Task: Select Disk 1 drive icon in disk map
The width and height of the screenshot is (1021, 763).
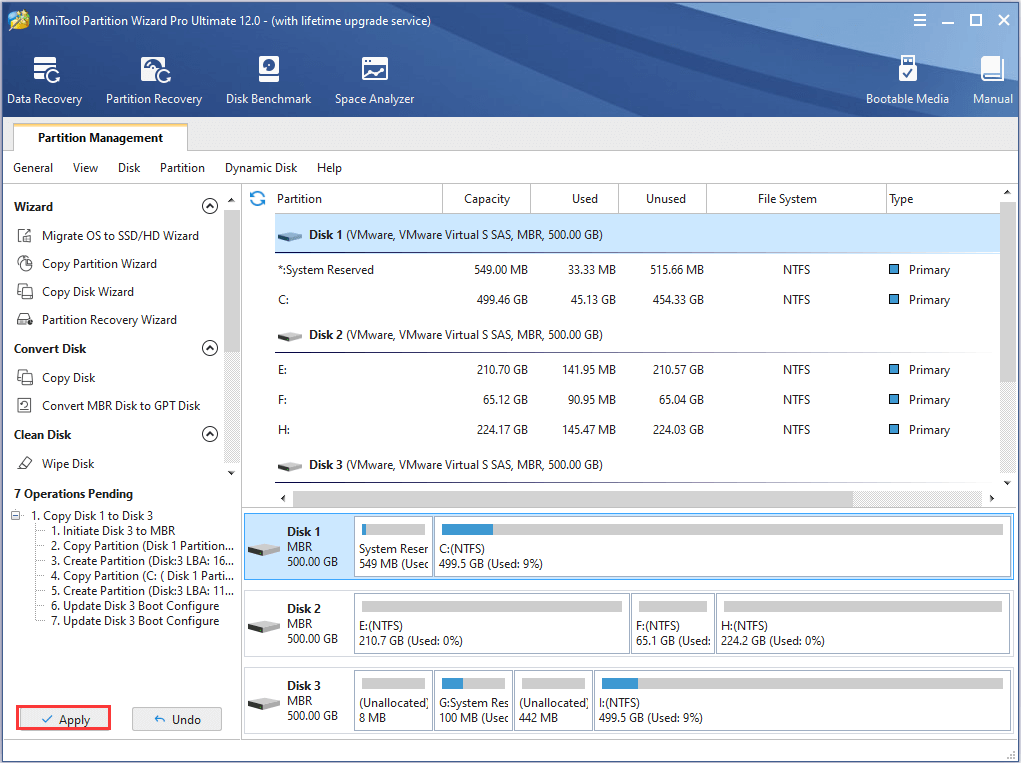Action: (x=264, y=549)
